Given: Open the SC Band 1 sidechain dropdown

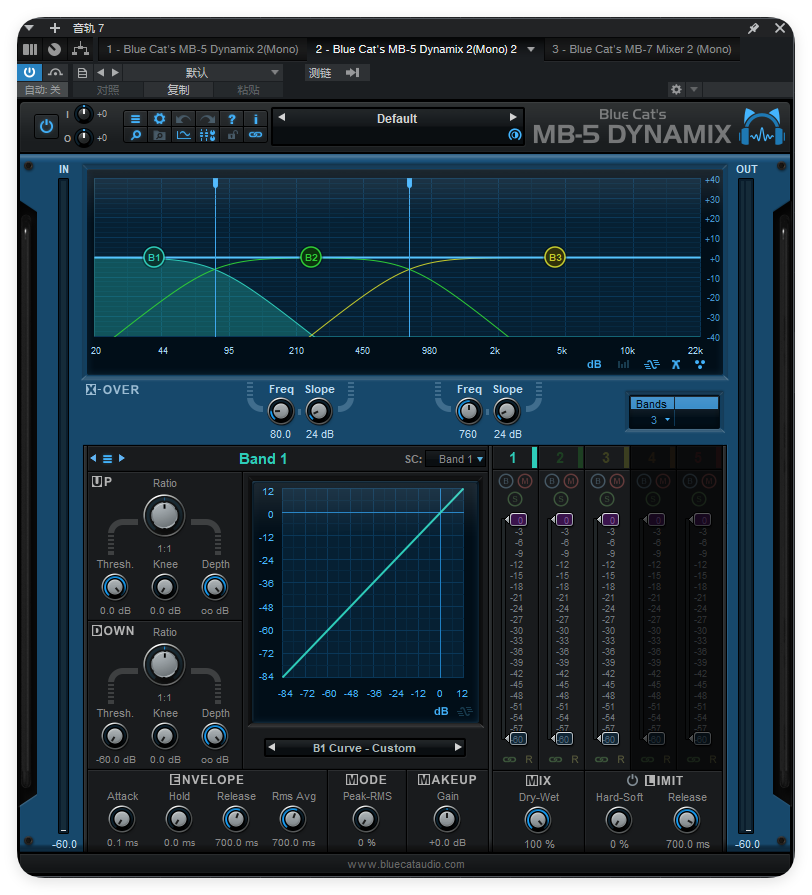Looking at the screenshot, I should point(455,459).
